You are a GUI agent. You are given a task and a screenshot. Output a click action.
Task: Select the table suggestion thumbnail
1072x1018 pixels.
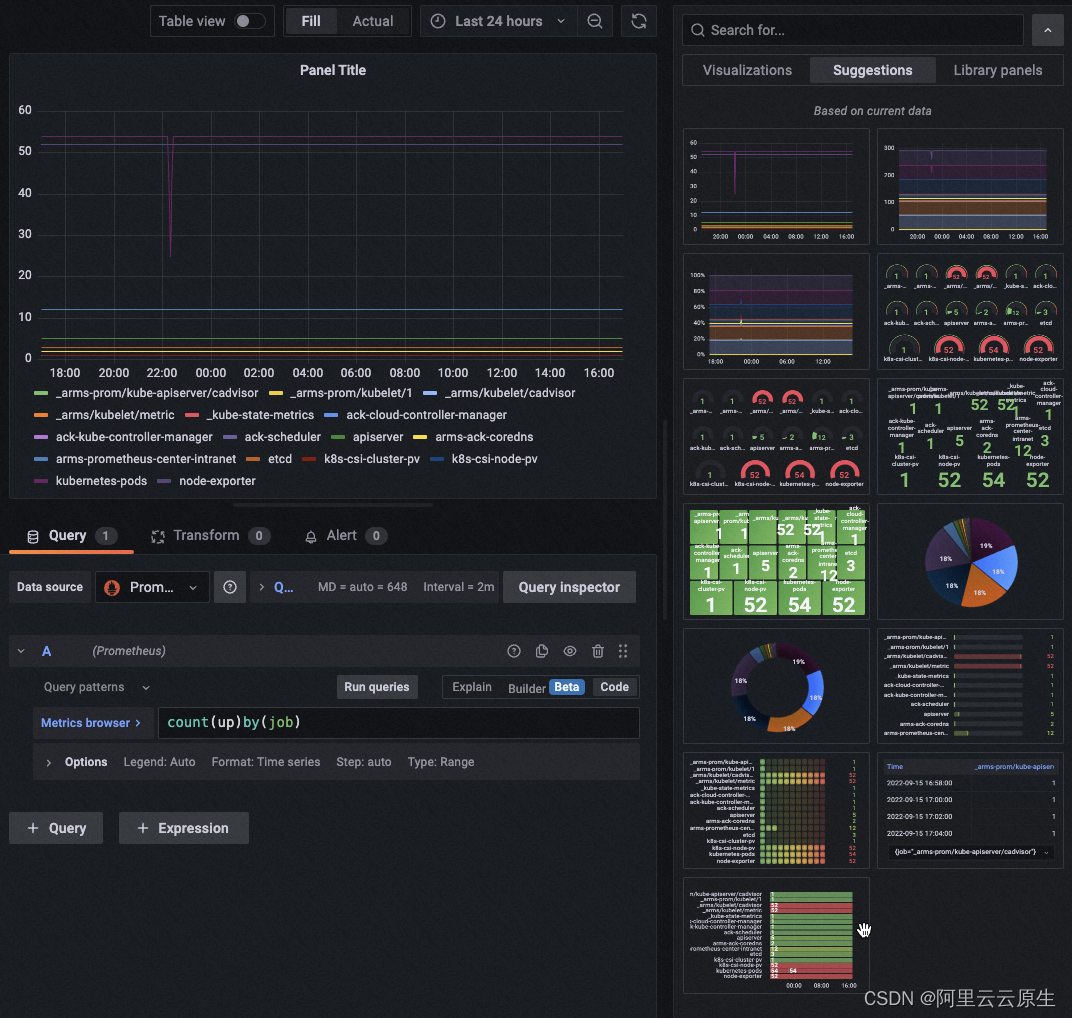click(x=970, y=811)
